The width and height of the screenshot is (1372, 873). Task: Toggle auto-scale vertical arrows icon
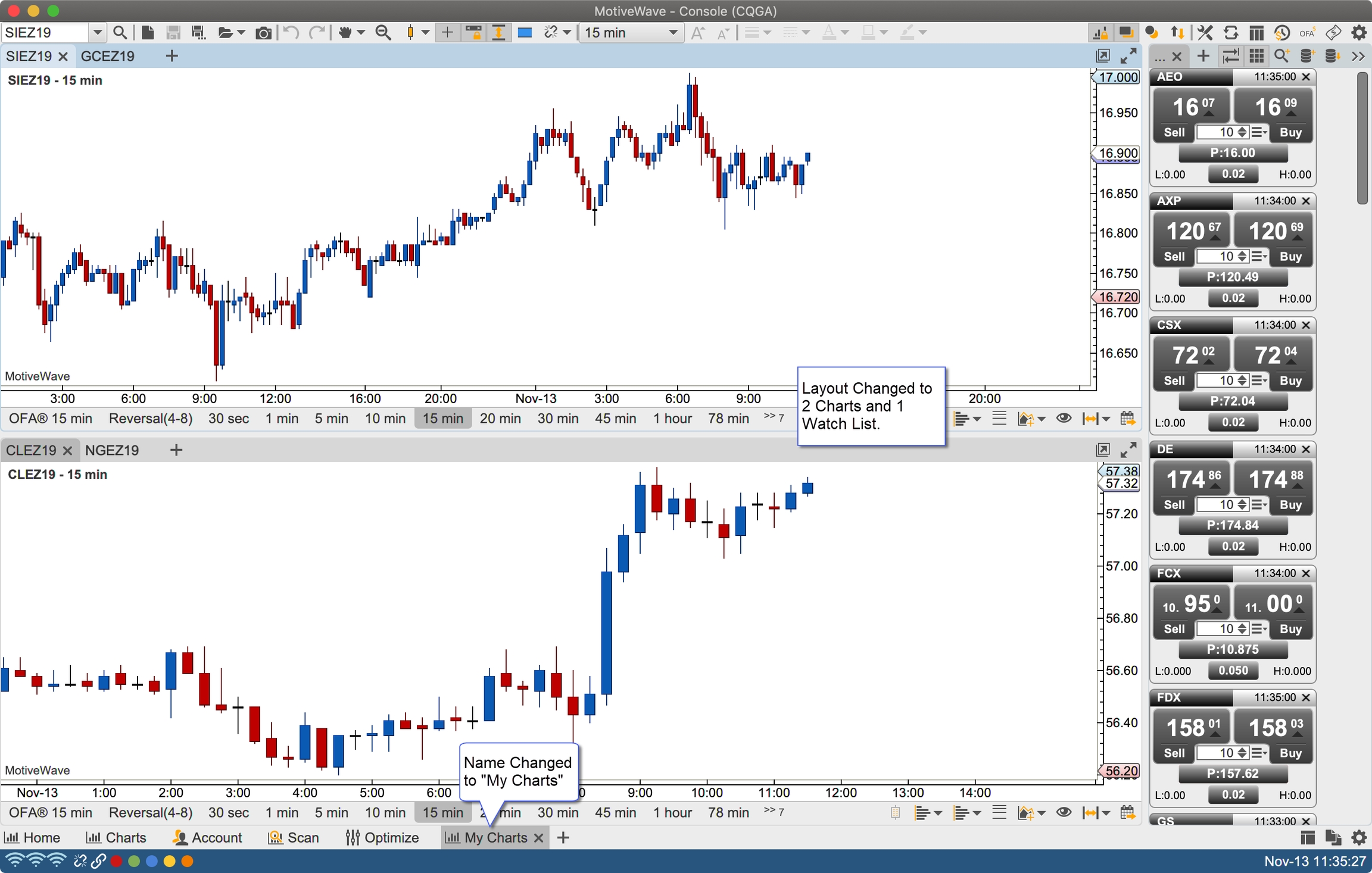click(x=499, y=32)
